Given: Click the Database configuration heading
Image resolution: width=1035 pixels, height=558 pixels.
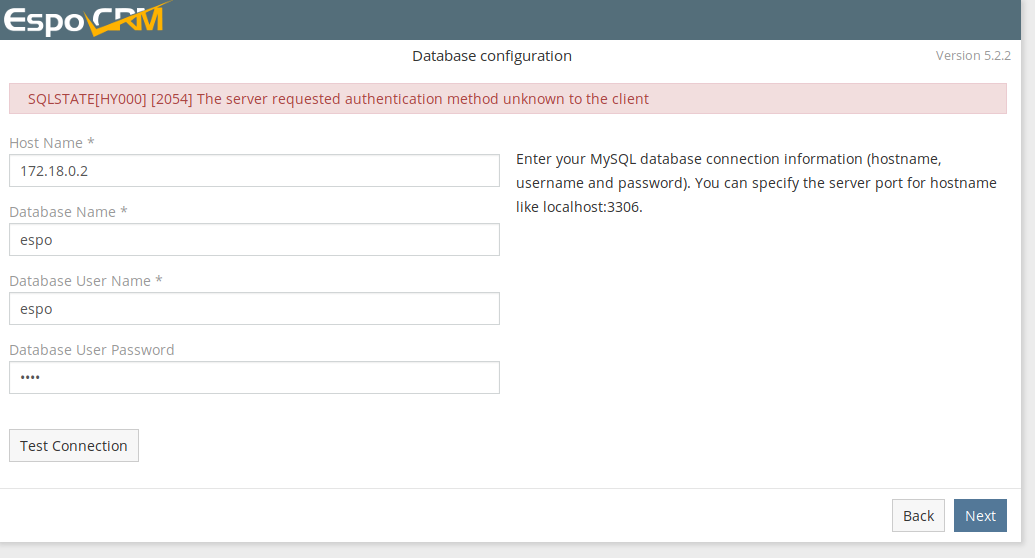Looking at the screenshot, I should [x=492, y=56].
